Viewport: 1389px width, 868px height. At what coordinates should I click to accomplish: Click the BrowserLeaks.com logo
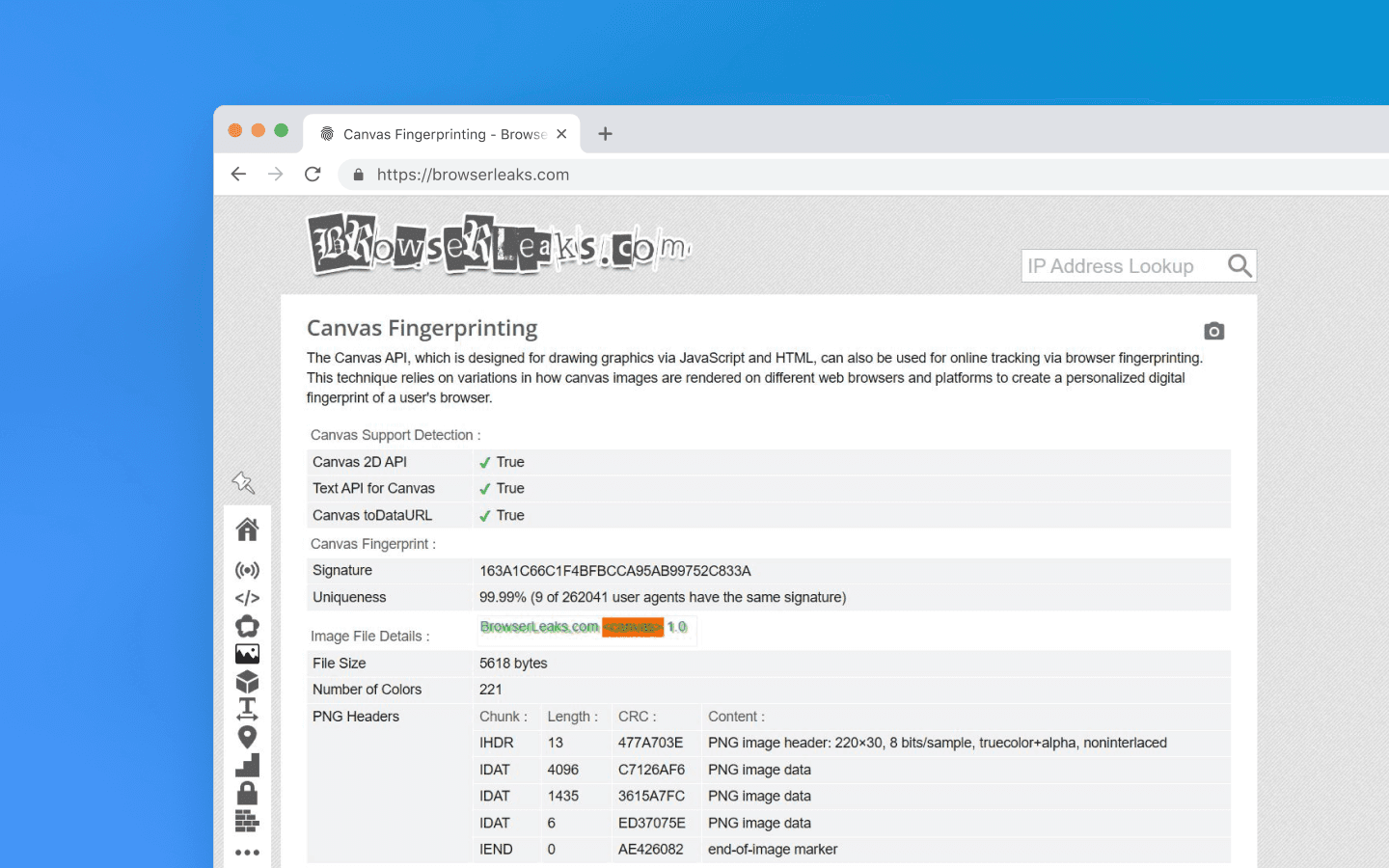pyautogui.click(x=500, y=244)
